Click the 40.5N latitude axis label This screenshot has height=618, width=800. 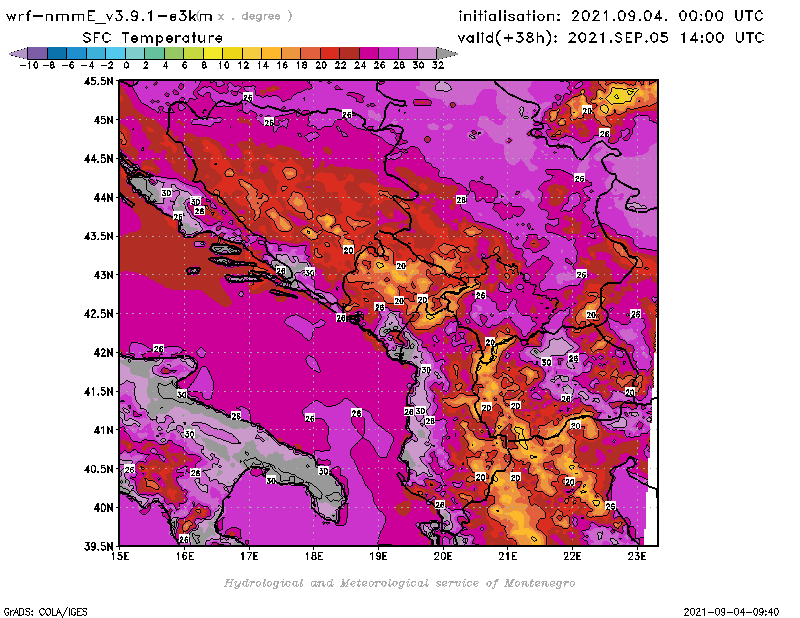point(98,469)
